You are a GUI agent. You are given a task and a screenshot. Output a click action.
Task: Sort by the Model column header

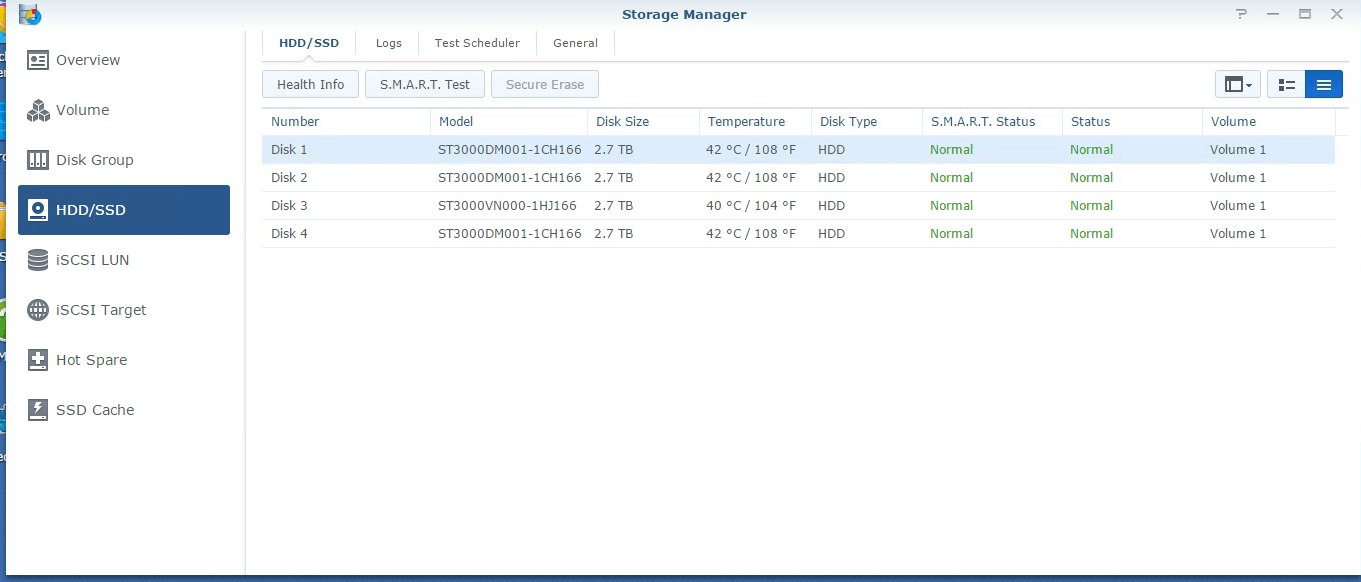point(509,122)
